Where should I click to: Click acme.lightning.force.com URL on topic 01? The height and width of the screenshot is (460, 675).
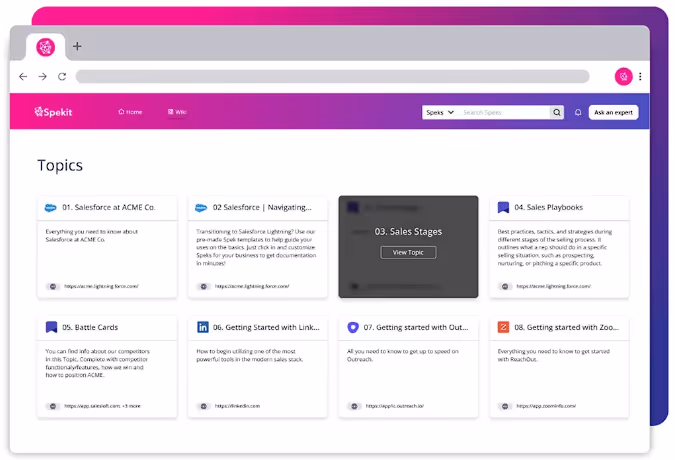point(101,286)
